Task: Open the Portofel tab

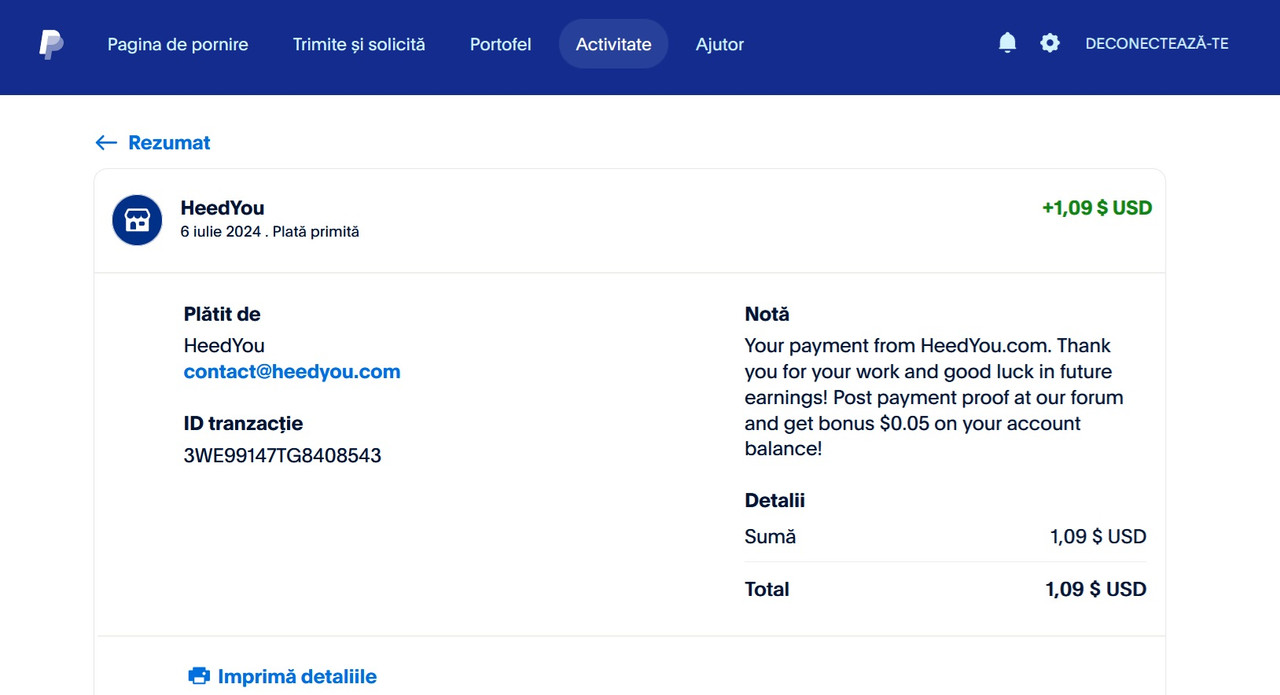Action: (500, 44)
